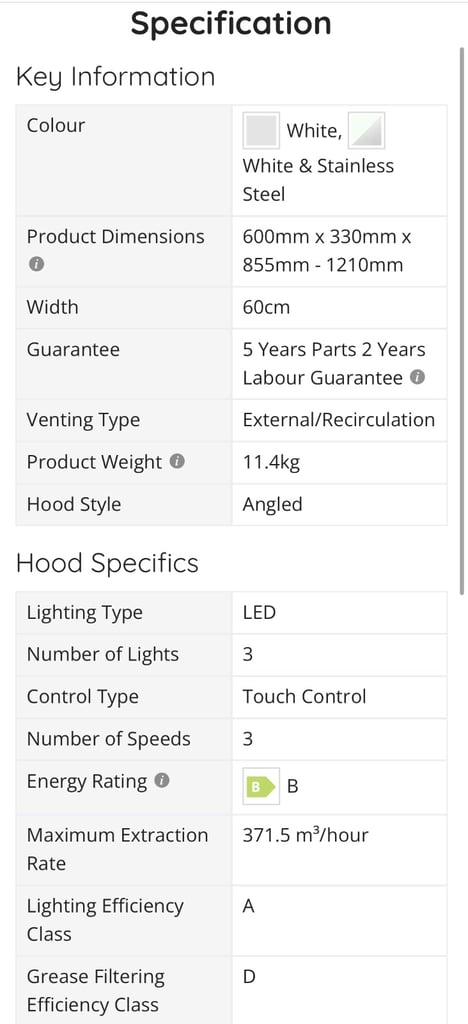The image size is (468, 1024).
Task: Select the White & Stainless Steel swatch
Action: tap(366, 131)
